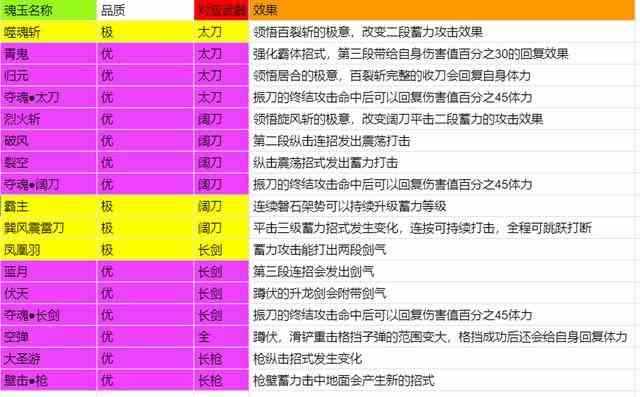Viewport: 640px width, 397px height.
Task: Click the 品质 column header
Action: 145,10
